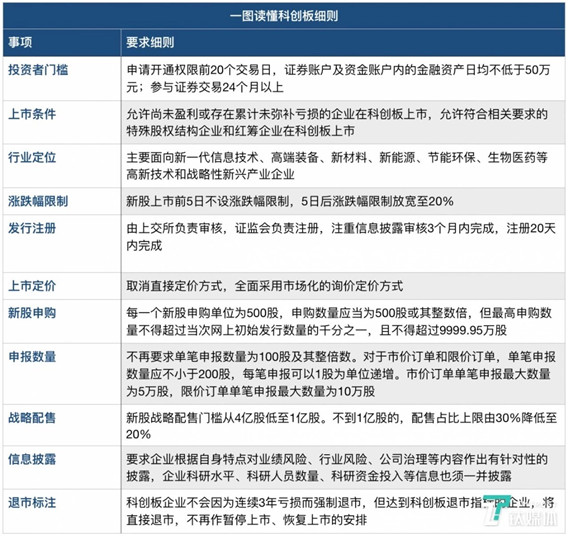This screenshot has width=568, height=536.
Task: Click the 上市定价 row label
Action: coord(32,286)
